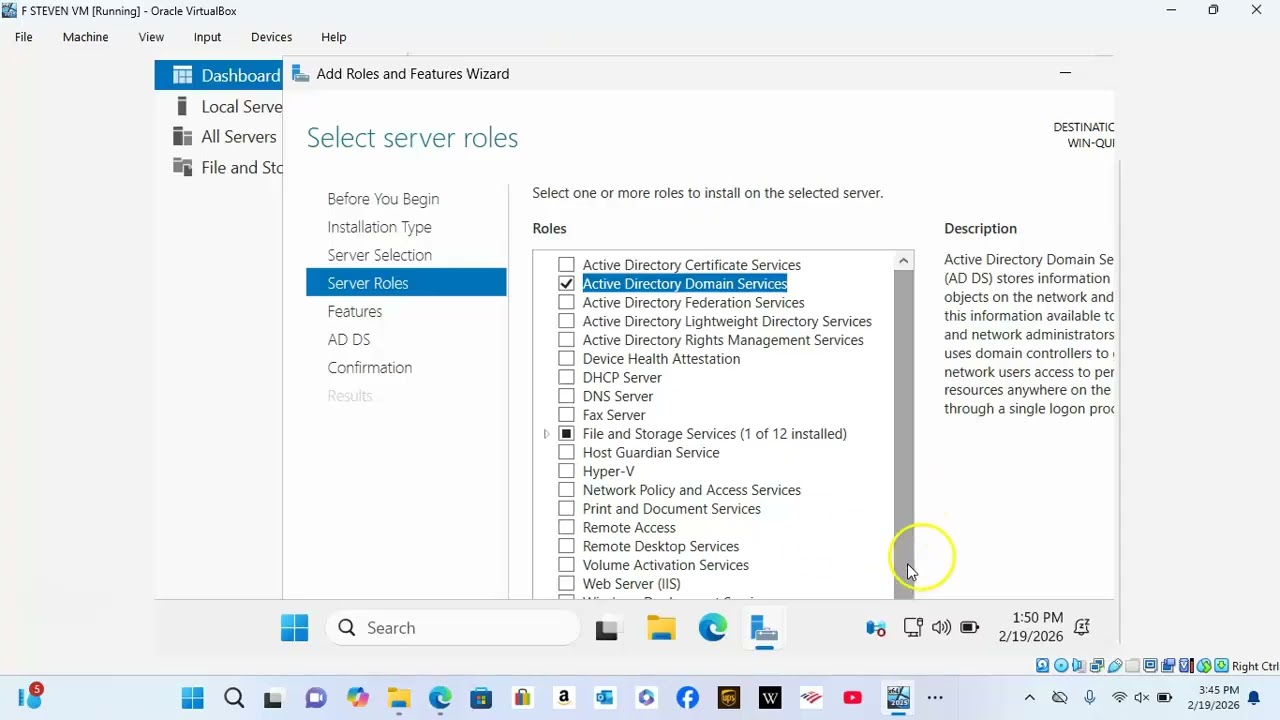1280x720 pixels.
Task: Click the All Servers icon in sidebar
Action: tap(182, 136)
